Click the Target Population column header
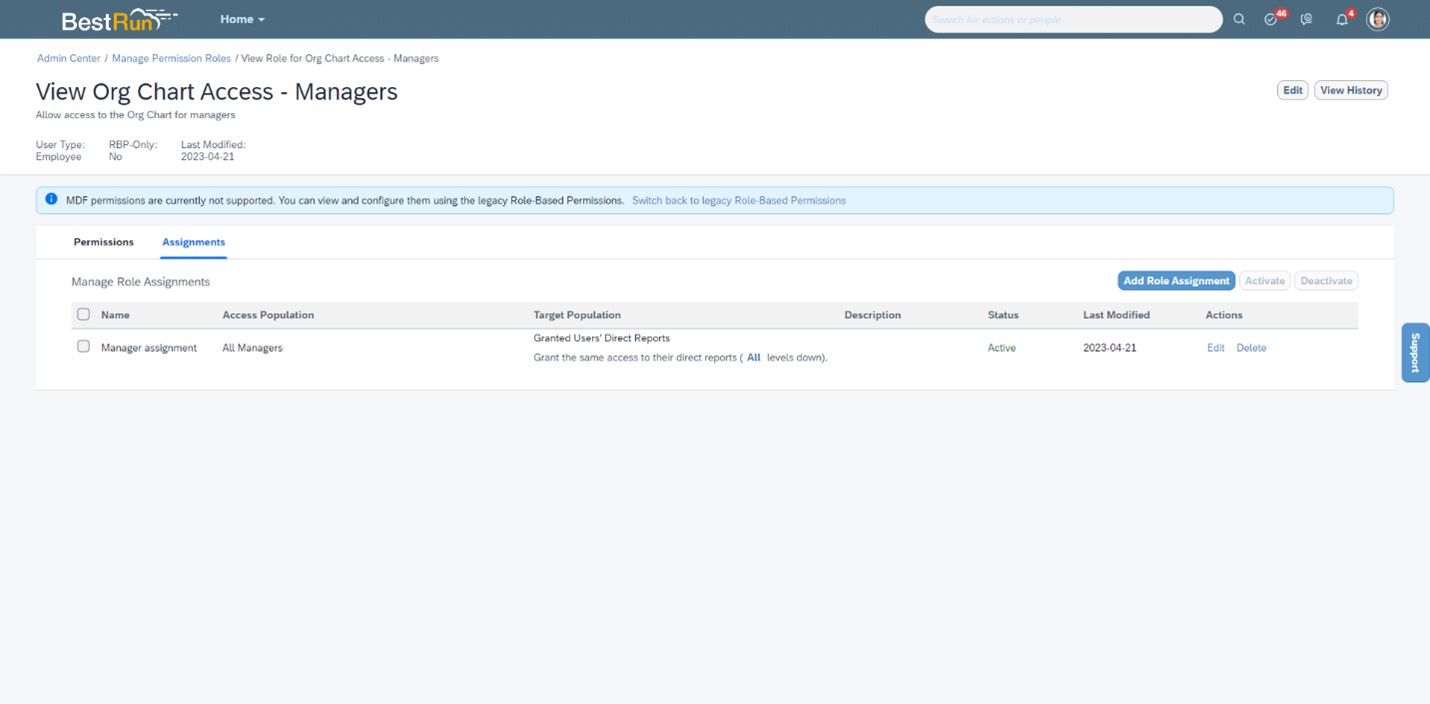This screenshot has width=1430, height=704. [577, 315]
